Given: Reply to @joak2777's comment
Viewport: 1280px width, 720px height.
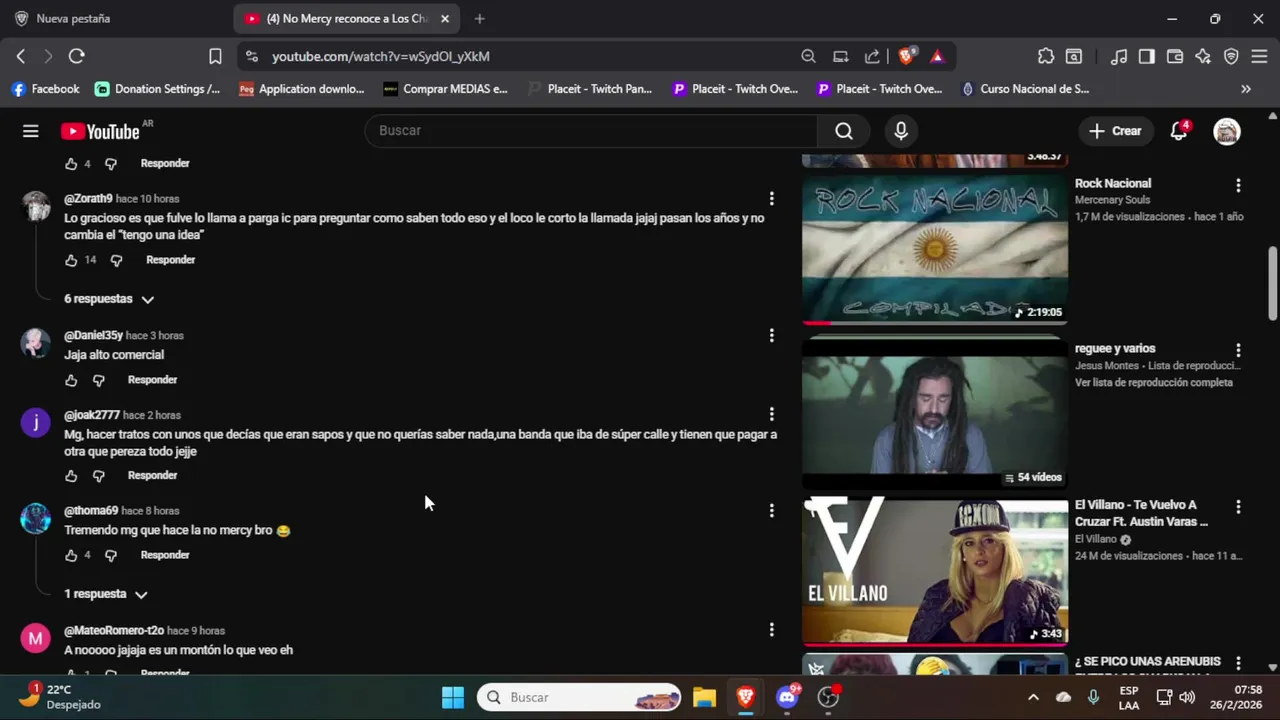Looking at the screenshot, I should [153, 476].
